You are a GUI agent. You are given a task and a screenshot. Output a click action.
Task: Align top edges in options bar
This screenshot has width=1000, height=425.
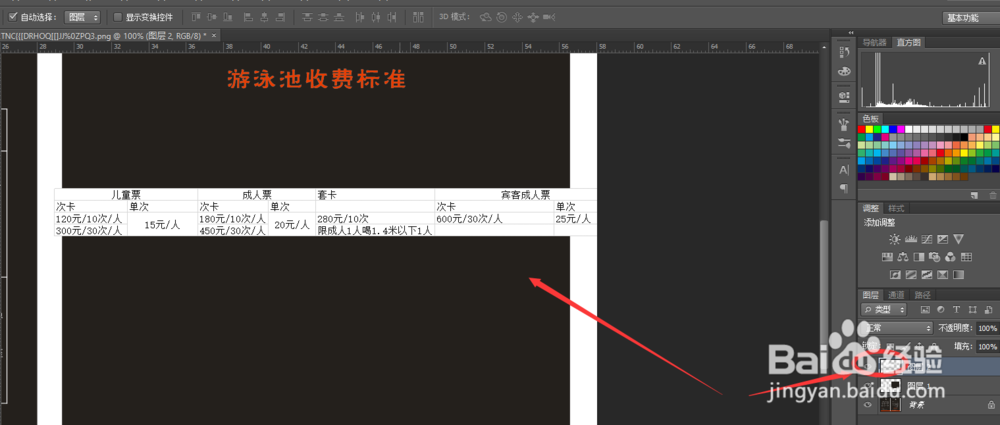196,17
